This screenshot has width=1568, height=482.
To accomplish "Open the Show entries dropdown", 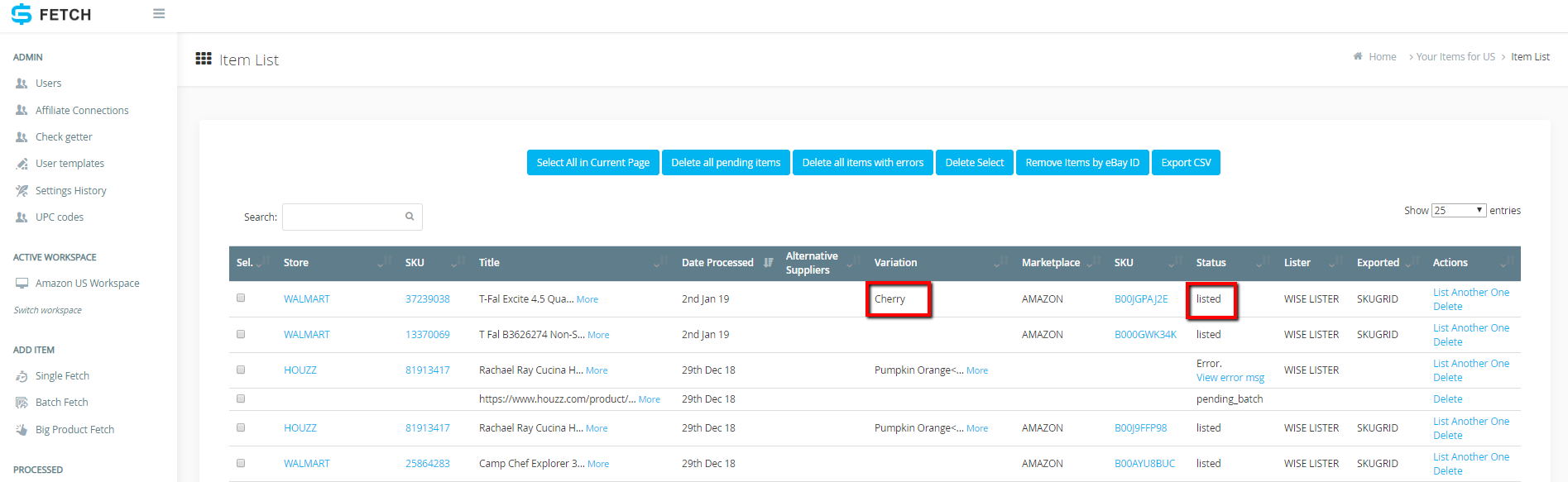I will tap(1459, 210).
